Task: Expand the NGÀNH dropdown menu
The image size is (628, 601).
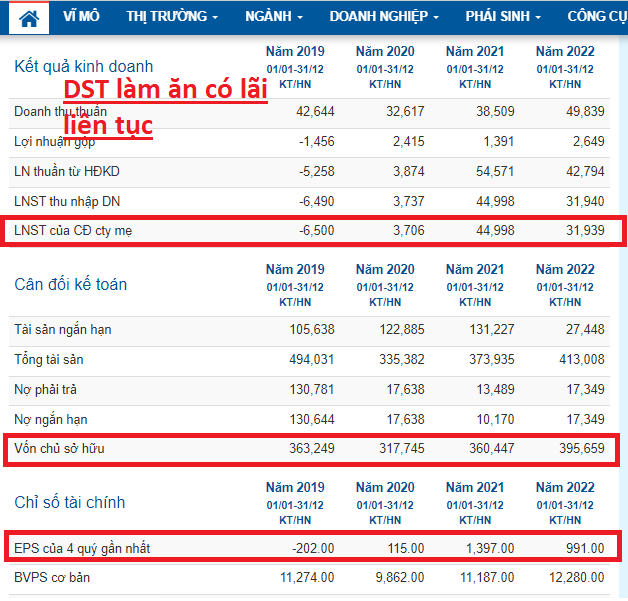Action: 274,16
